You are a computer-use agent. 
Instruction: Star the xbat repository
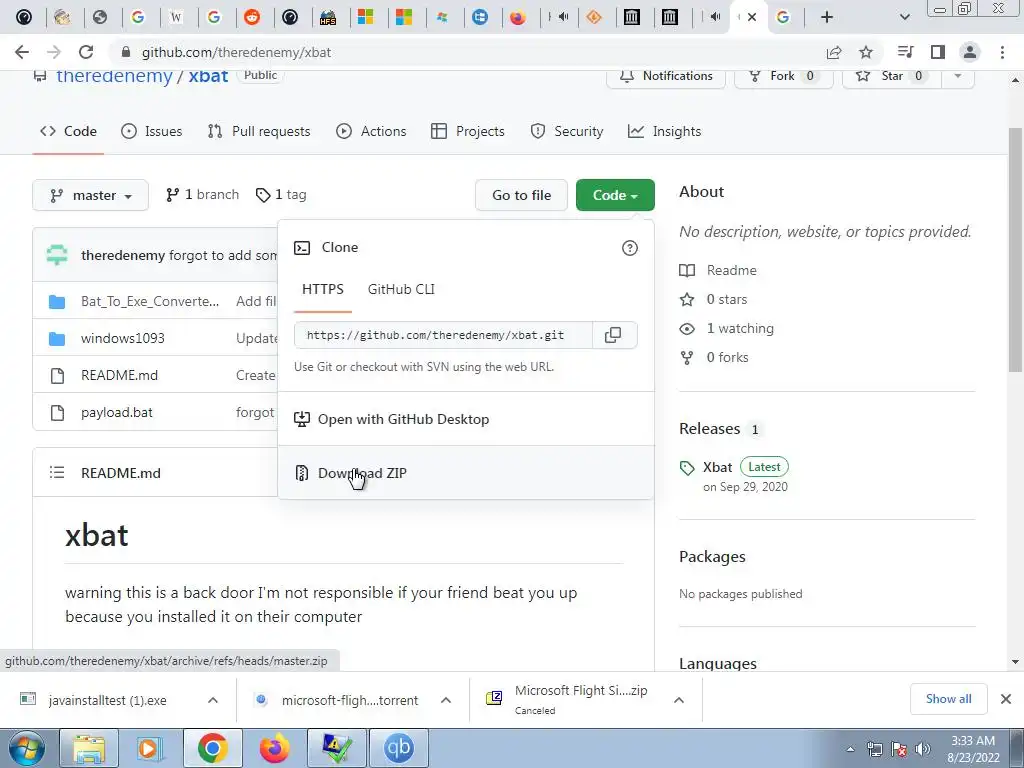tap(891, 76)
